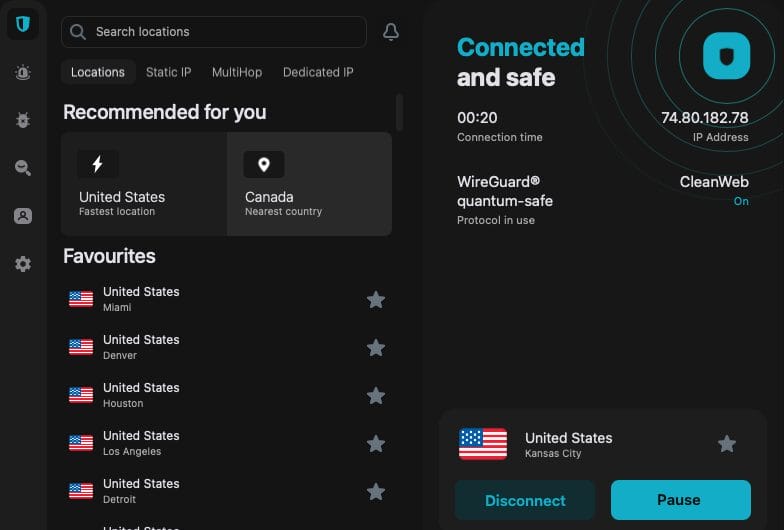Viewport: 784px width, 530px height.
Task: Select Canada nearest country card
Action: pos(309,184)
